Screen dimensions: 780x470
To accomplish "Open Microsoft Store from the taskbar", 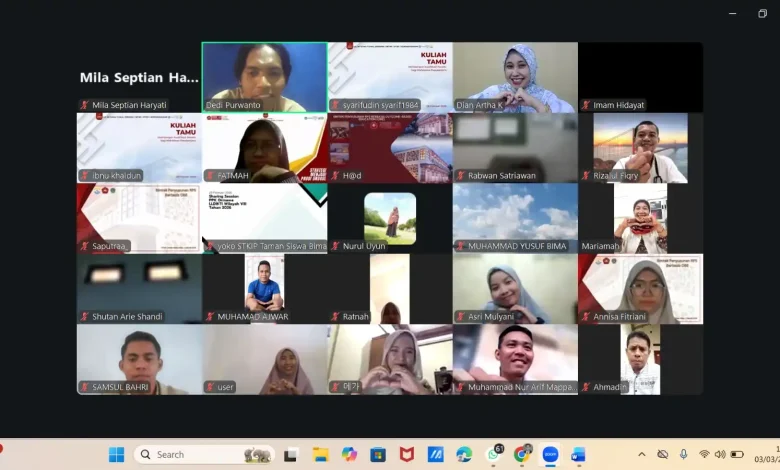I will pos(378,454).
